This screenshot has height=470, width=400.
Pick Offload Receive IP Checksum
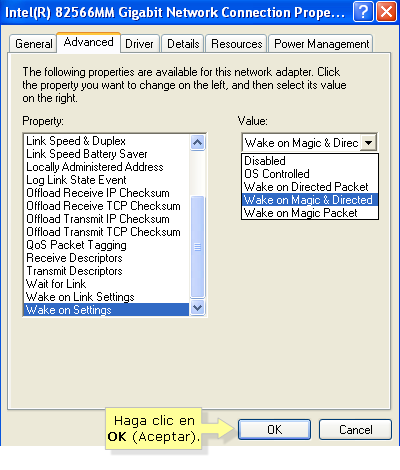107,193
